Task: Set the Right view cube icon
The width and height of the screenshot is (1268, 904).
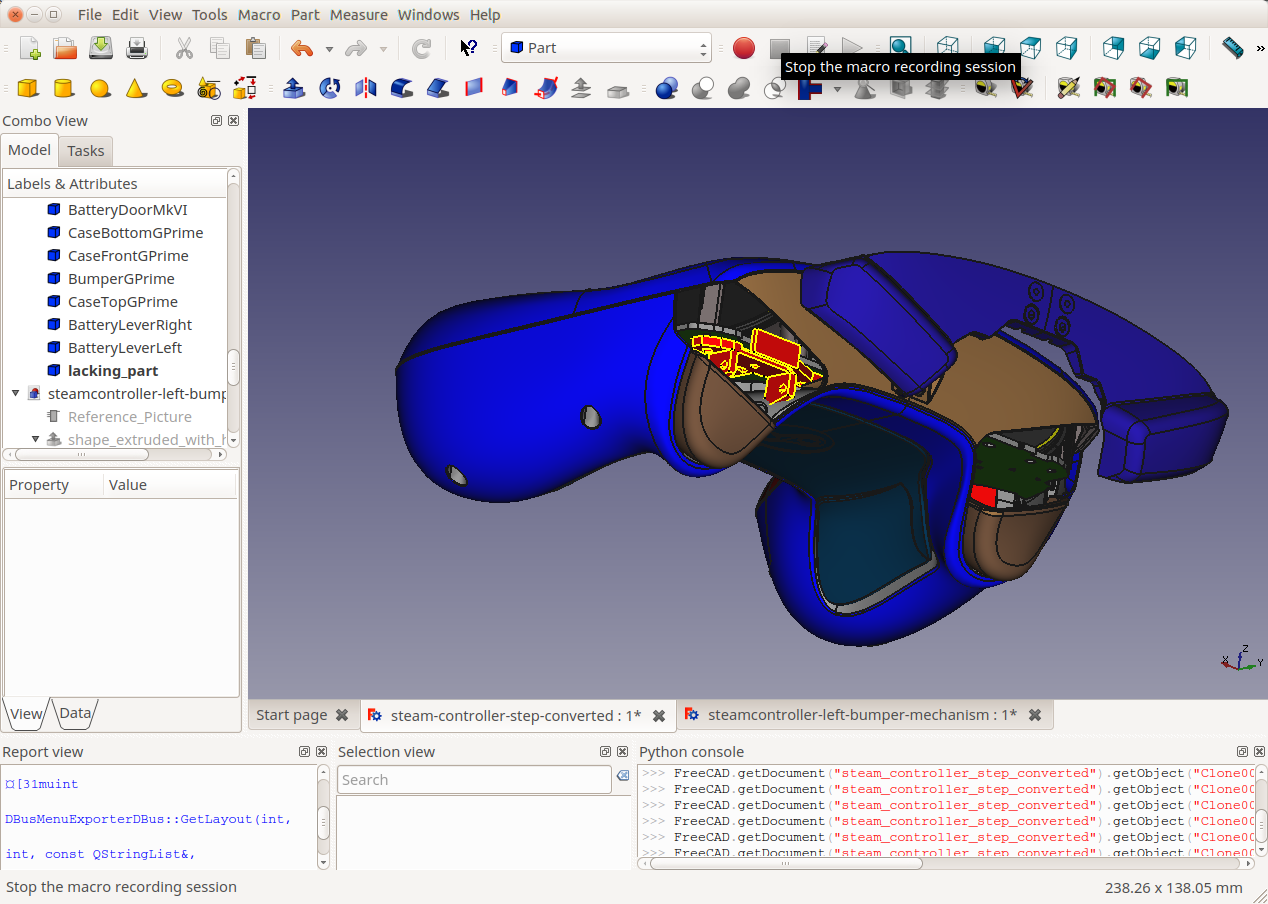Action: 1067,47
